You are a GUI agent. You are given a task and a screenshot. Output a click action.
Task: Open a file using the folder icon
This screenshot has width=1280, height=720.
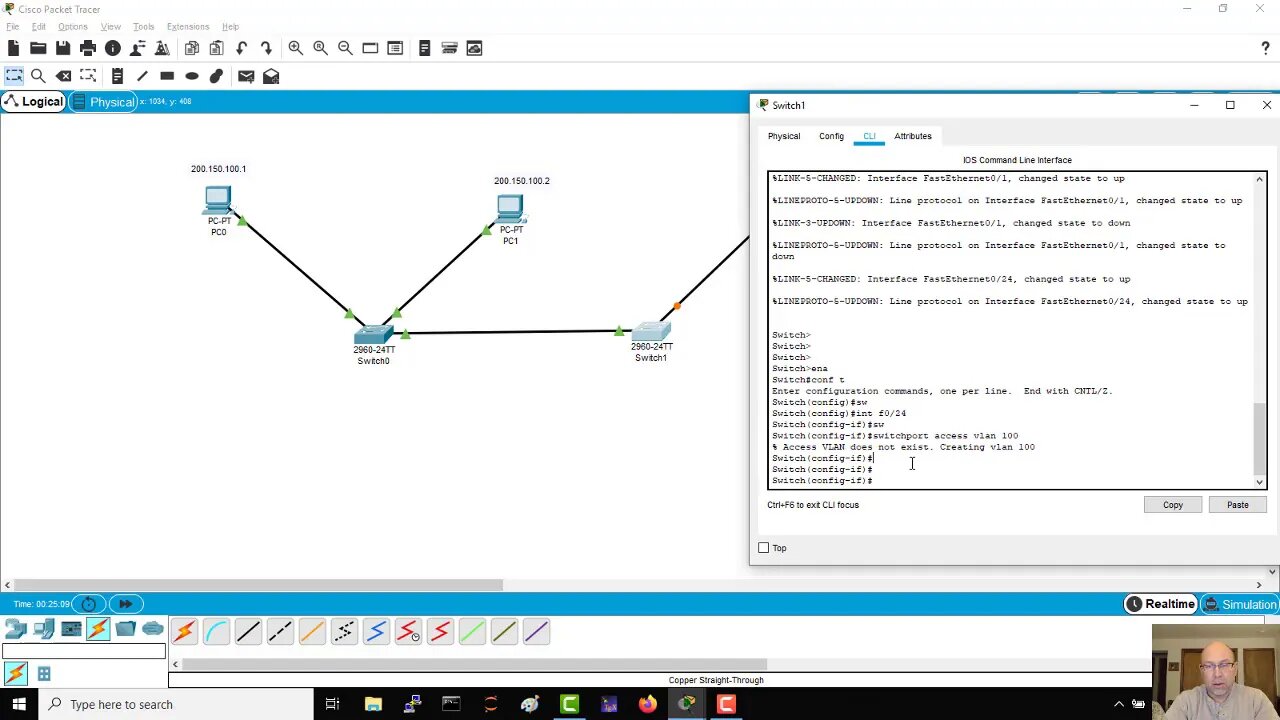(x=38, y=48)
